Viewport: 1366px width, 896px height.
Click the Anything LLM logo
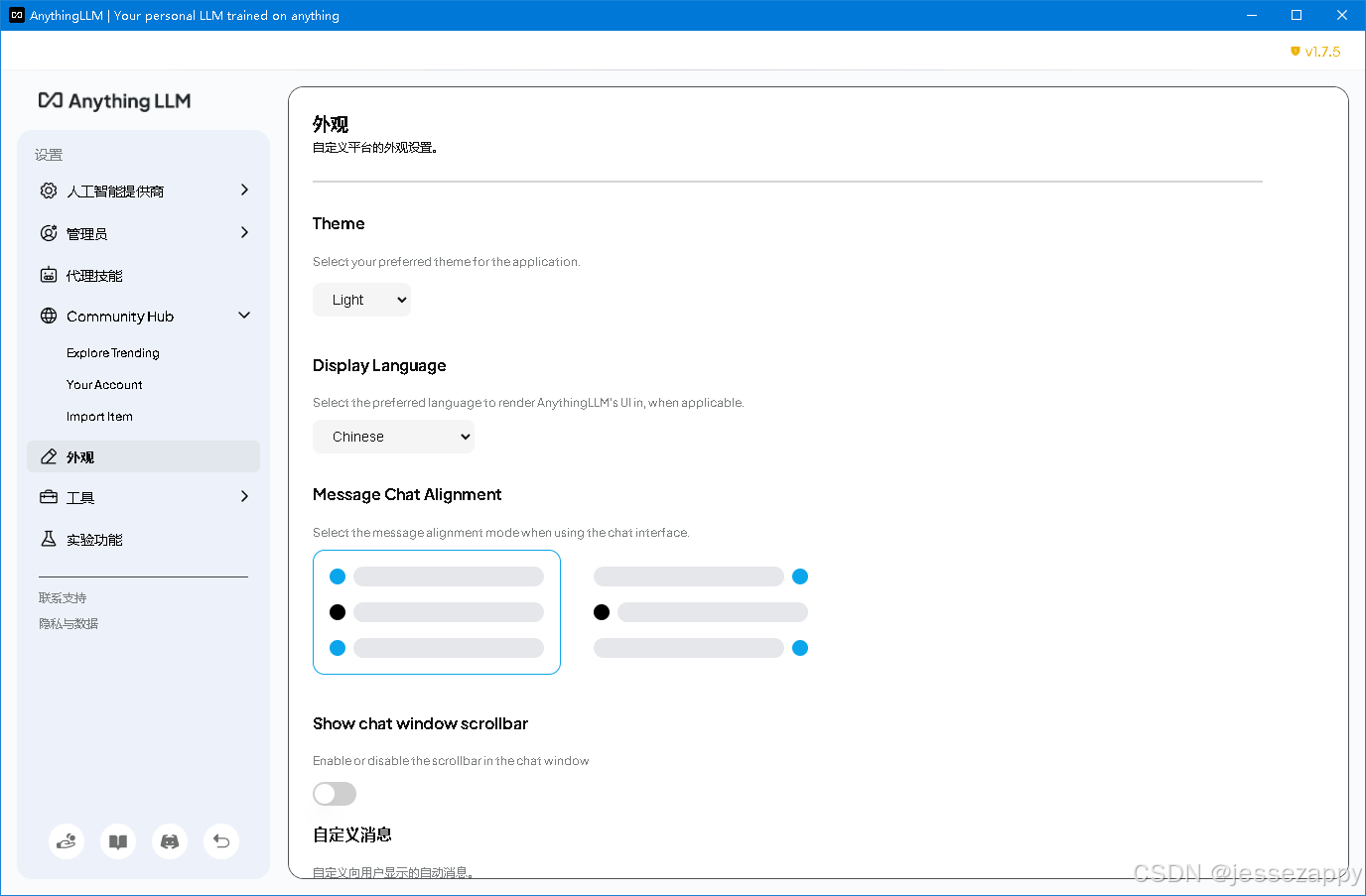(x=114, y=100)
